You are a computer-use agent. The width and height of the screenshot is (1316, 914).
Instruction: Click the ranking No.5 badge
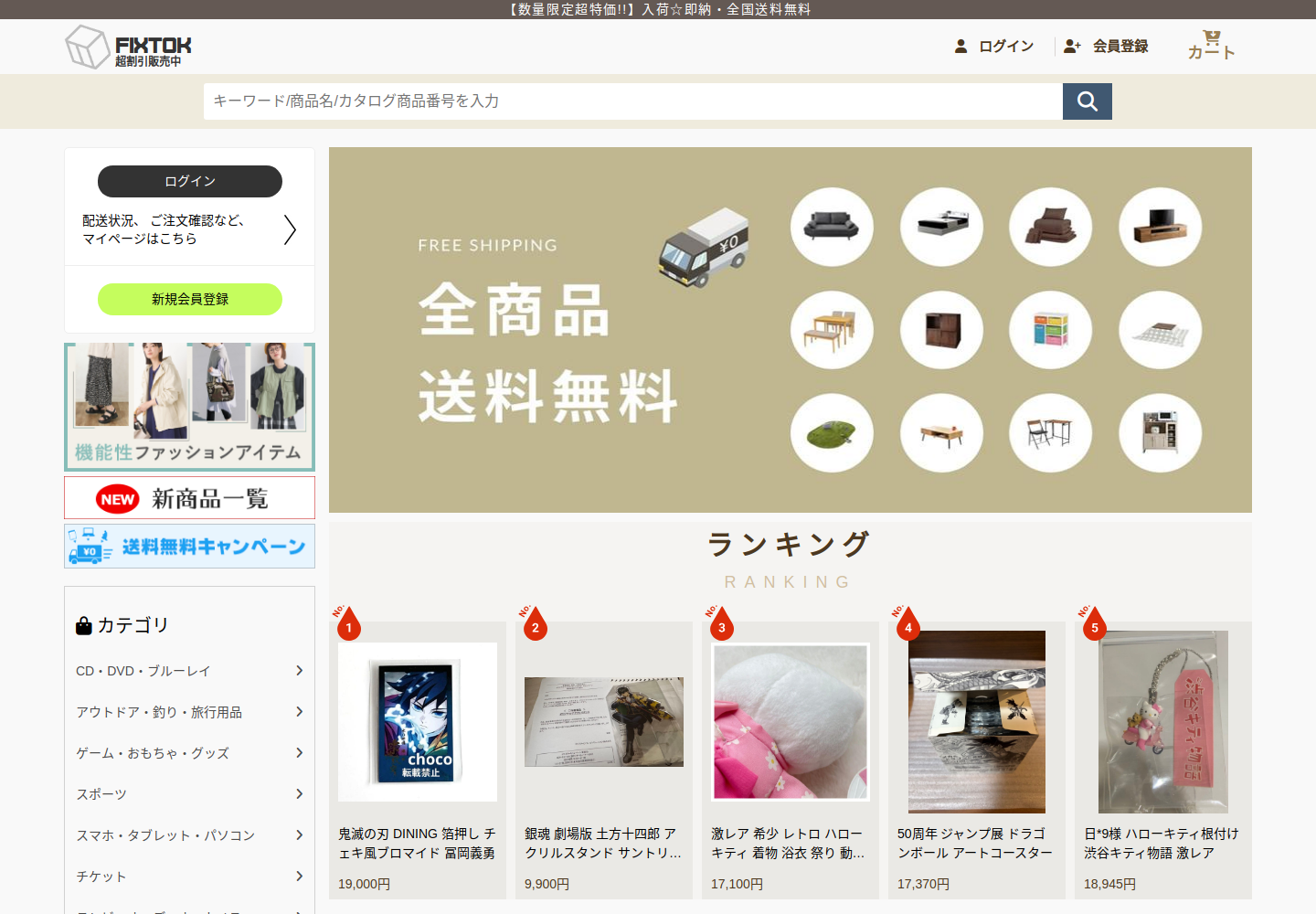(x=1094, y=623)
